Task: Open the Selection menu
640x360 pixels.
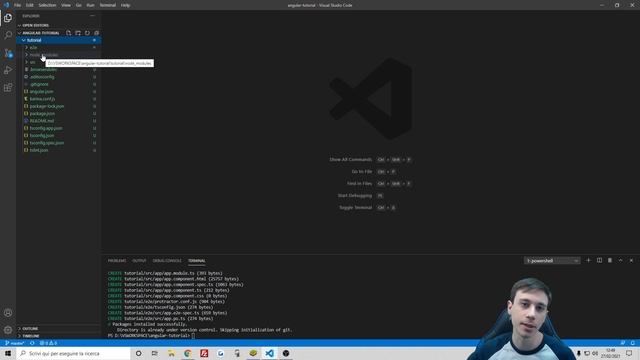Action: tap(47, 5)
